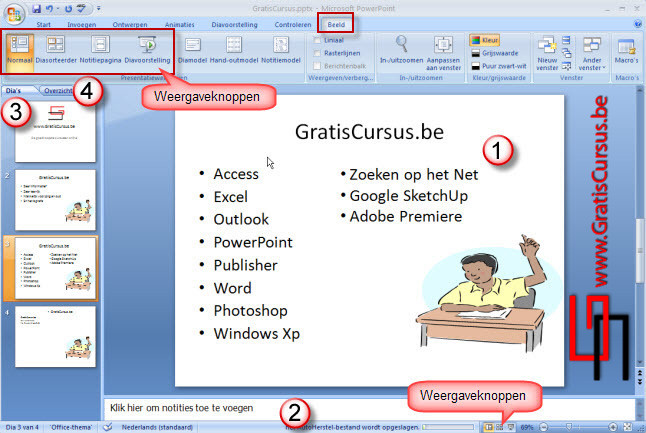
Task: Click 'Nederlands (standaard)' language in status bar
Action: 157,427
